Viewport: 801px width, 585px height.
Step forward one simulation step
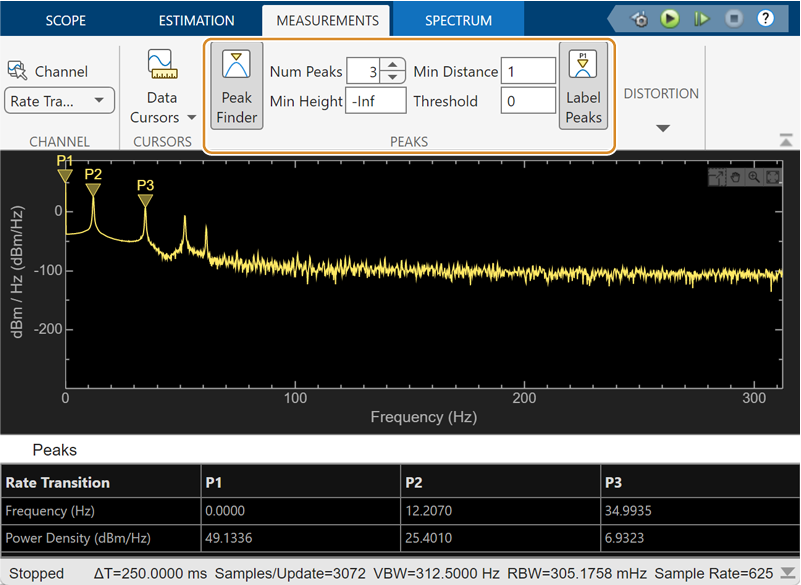click(701, 19)
